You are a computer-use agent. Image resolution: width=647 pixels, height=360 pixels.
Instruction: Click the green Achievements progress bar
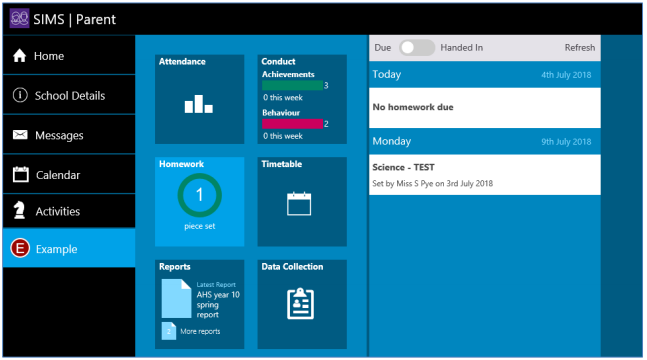pos(292,85)
